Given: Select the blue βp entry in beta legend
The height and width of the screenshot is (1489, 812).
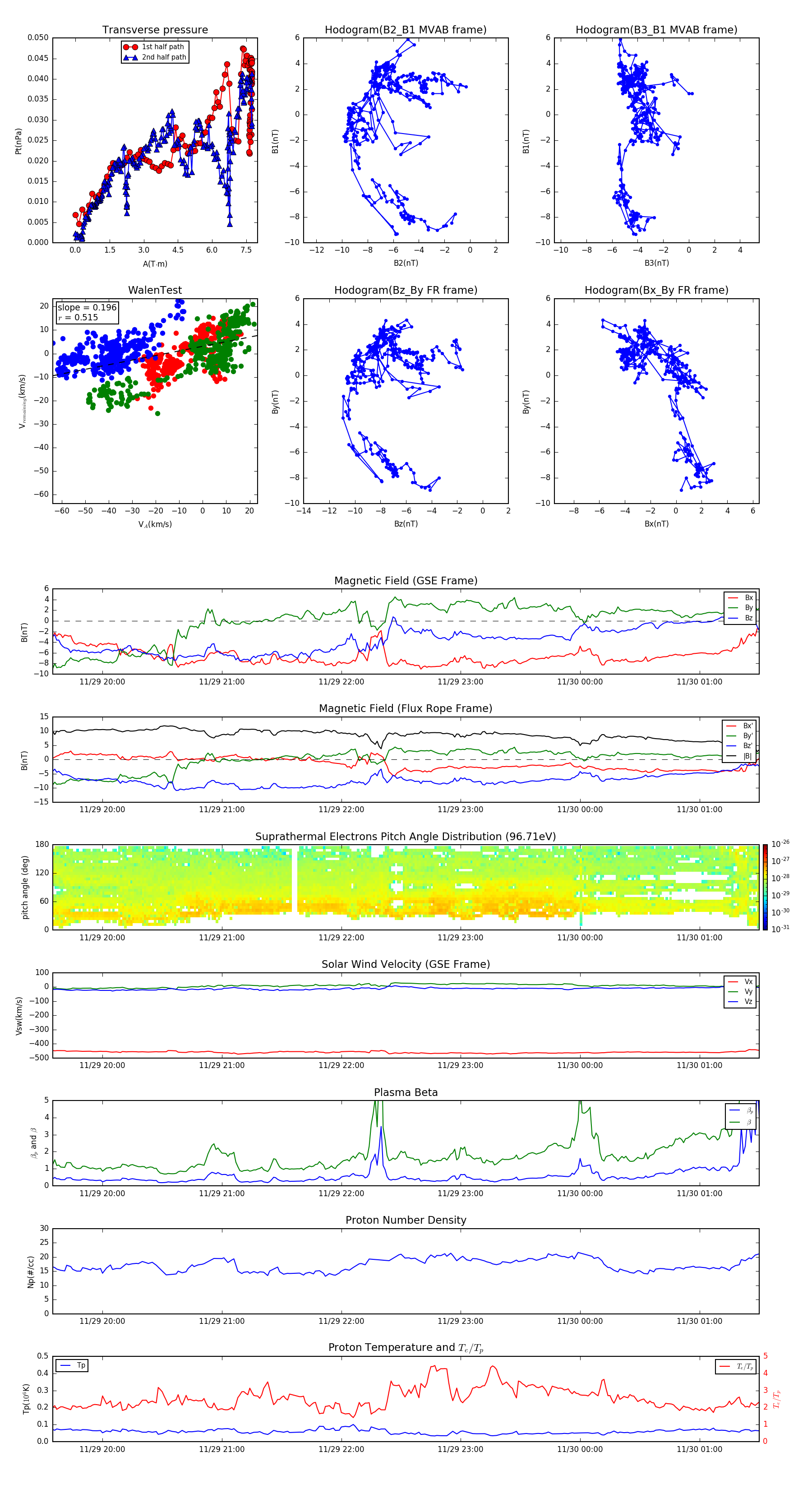Looking at the screenshot, I should (742, 1110).
